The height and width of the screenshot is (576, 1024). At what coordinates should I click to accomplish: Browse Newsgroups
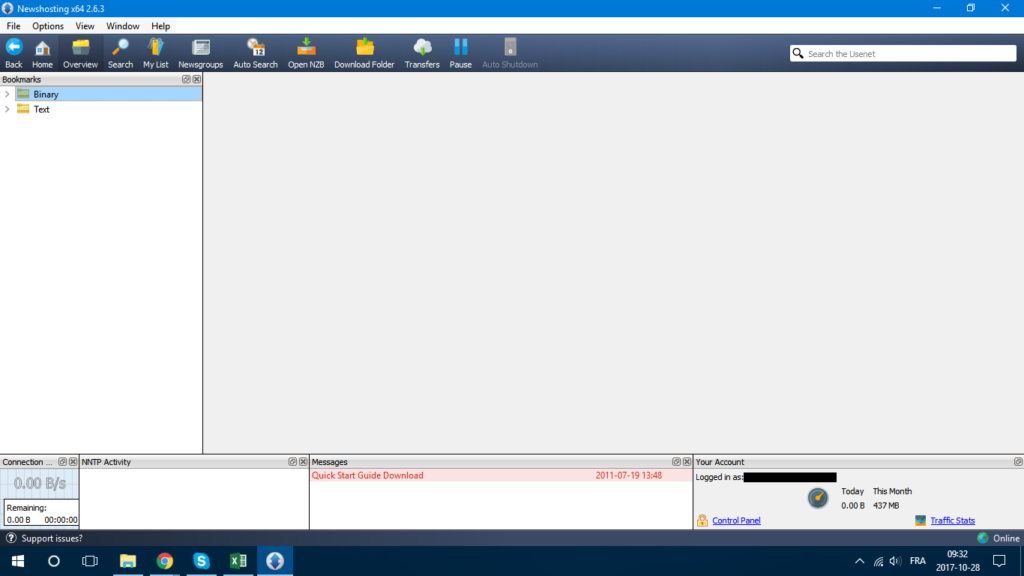coord(200,51)
